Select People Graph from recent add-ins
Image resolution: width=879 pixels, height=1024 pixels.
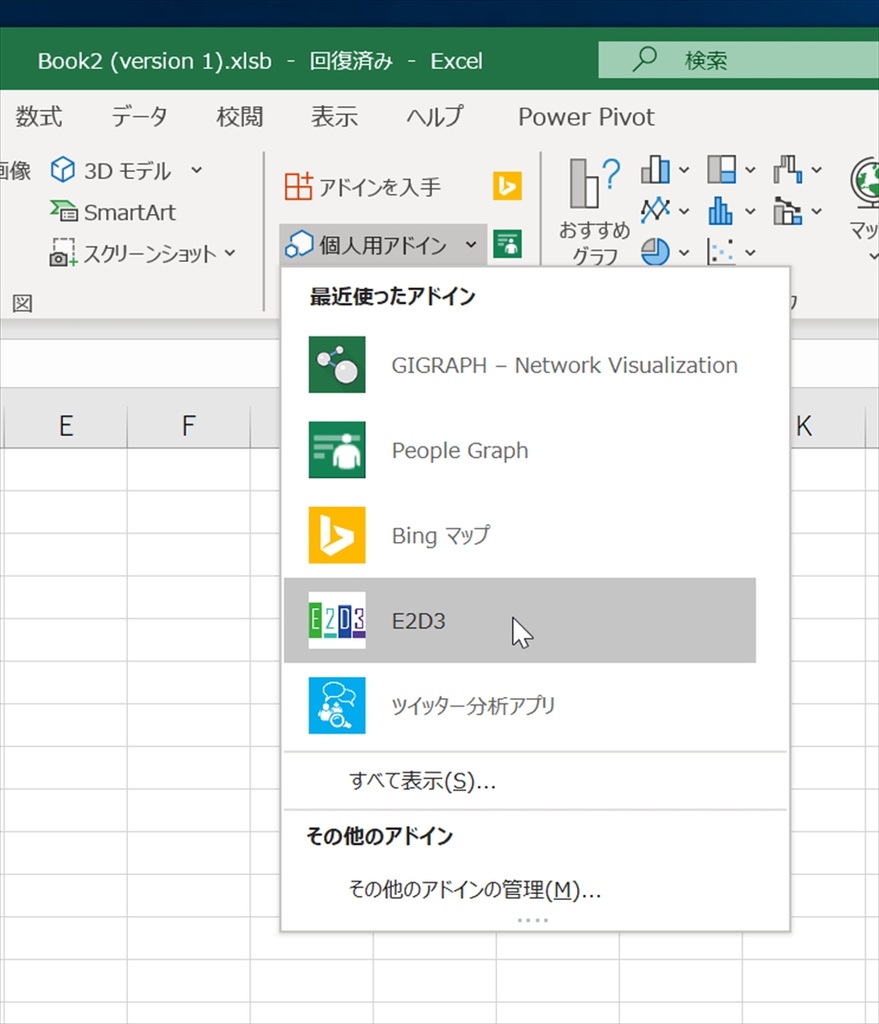pos(520,450)
